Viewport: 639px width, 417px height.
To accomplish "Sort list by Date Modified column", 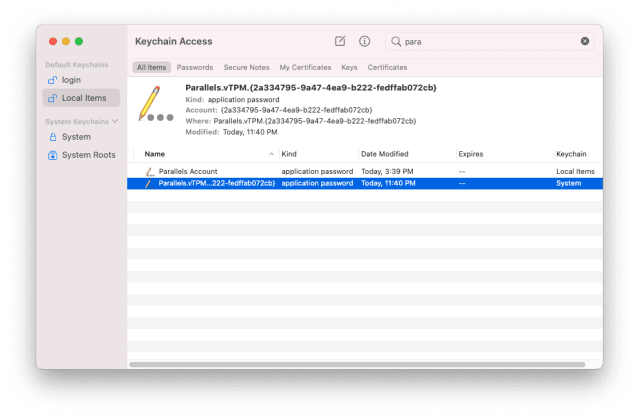I will [x=384, y=154].
